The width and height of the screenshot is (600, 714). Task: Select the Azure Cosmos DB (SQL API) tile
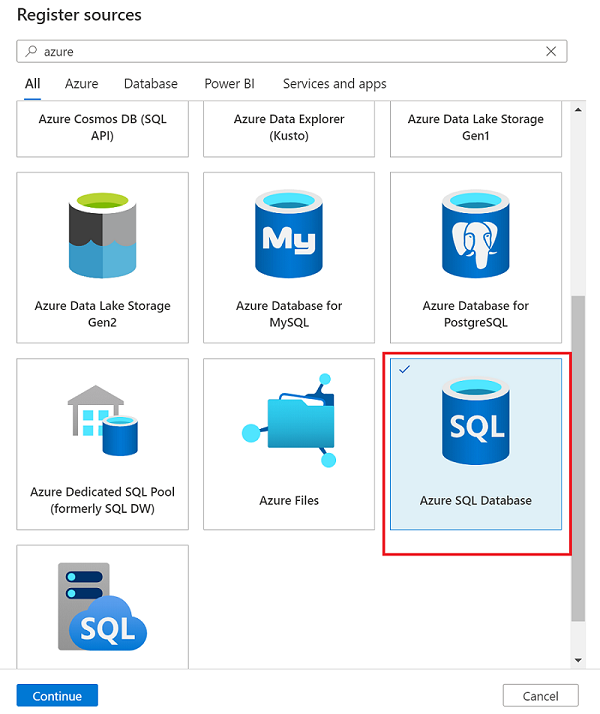click(102, 129)
